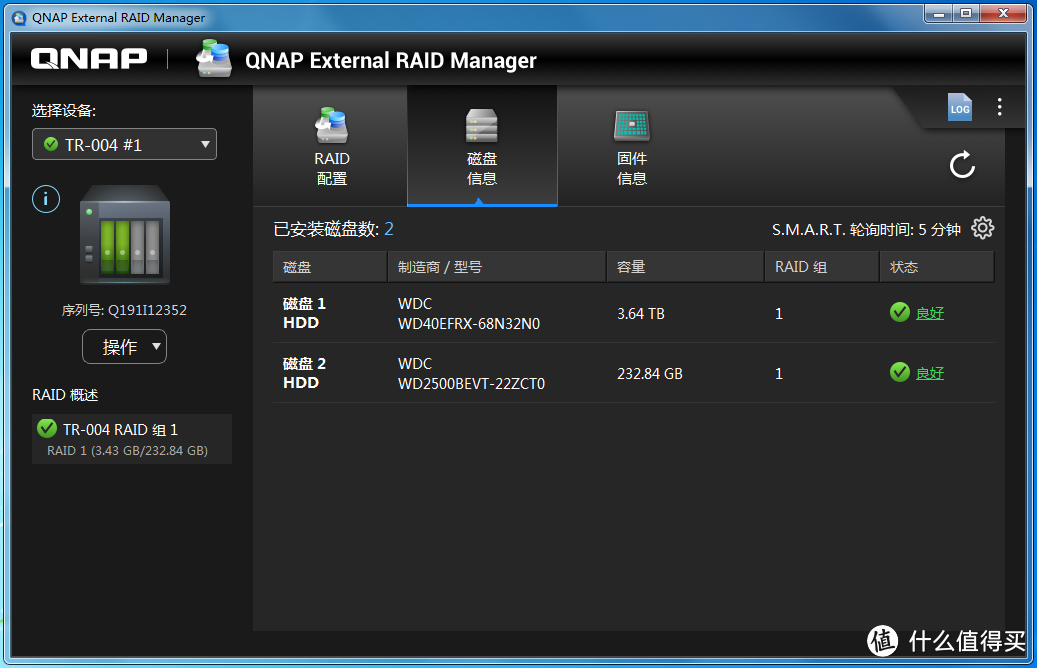Click the refresh icon to reload disk info
1037x668 pixels.
point(961,166)
